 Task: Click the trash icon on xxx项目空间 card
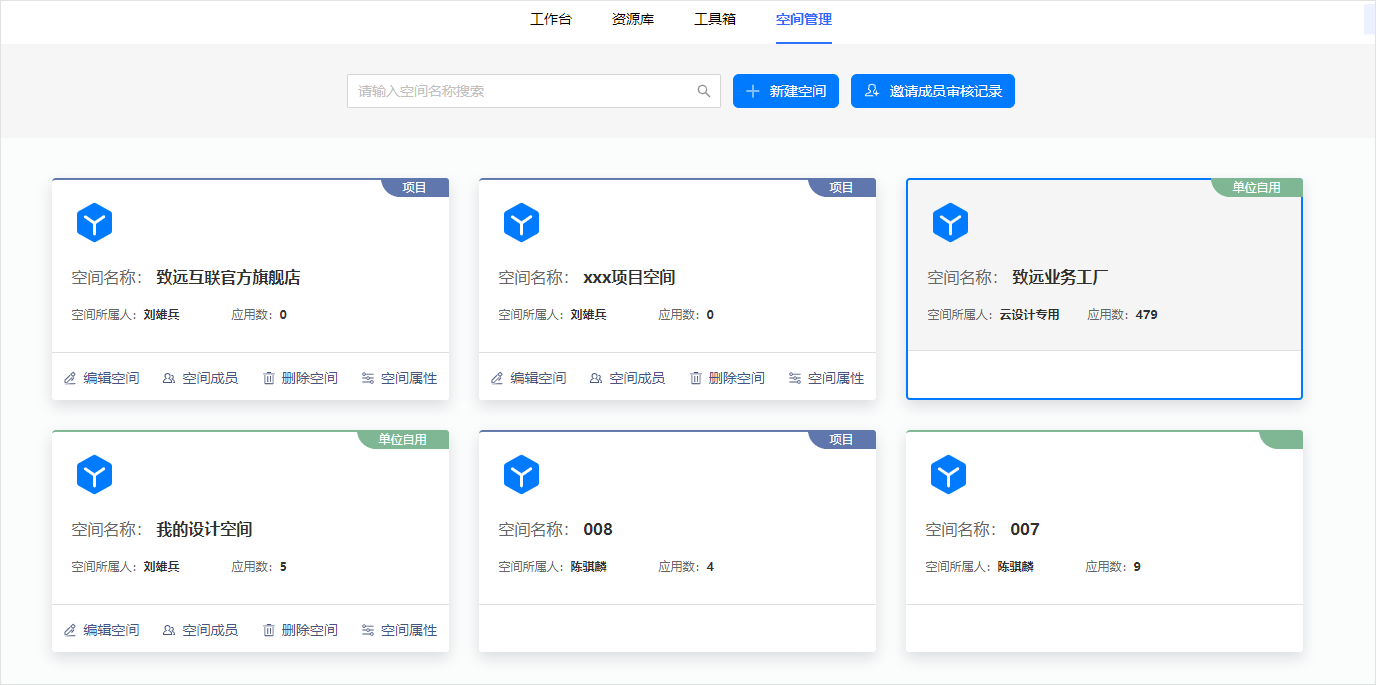click(x=696, y=378)
